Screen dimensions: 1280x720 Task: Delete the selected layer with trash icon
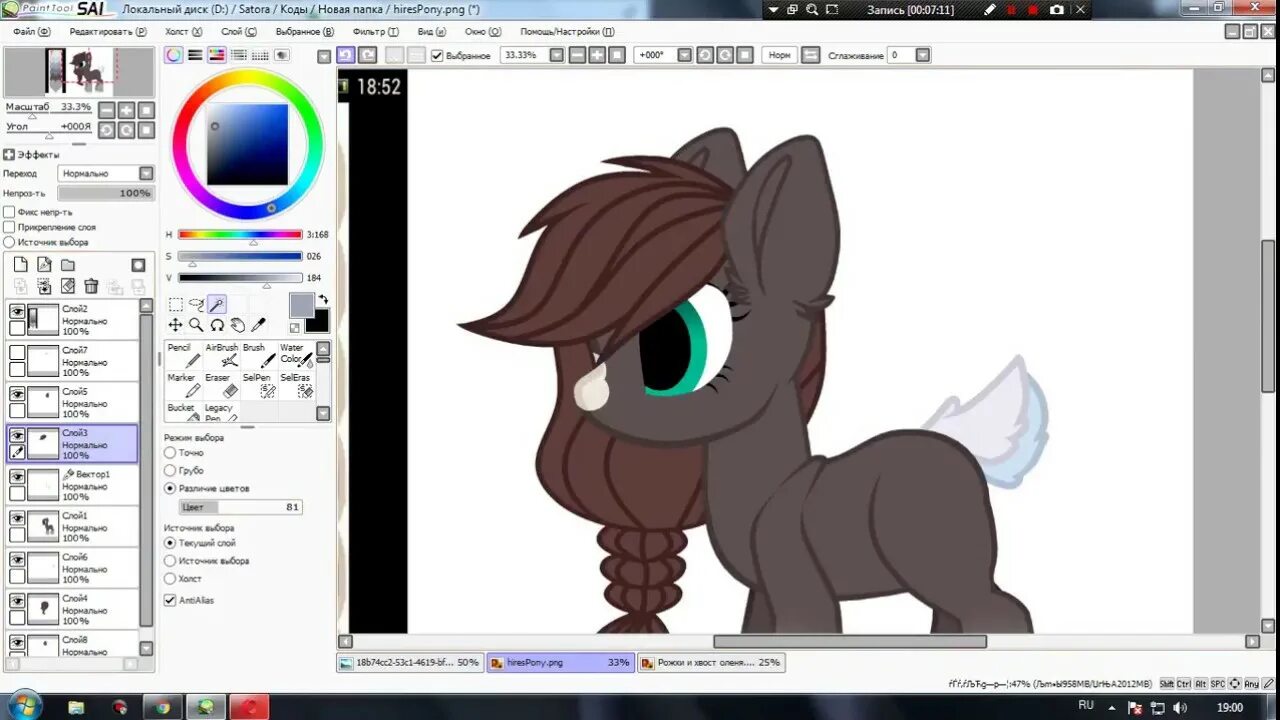(x=91, y=286)
